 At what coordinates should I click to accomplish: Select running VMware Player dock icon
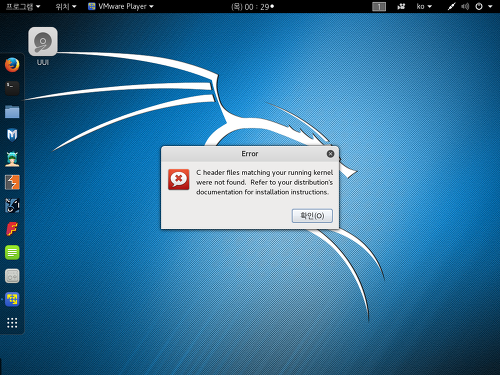click(12, 299)
